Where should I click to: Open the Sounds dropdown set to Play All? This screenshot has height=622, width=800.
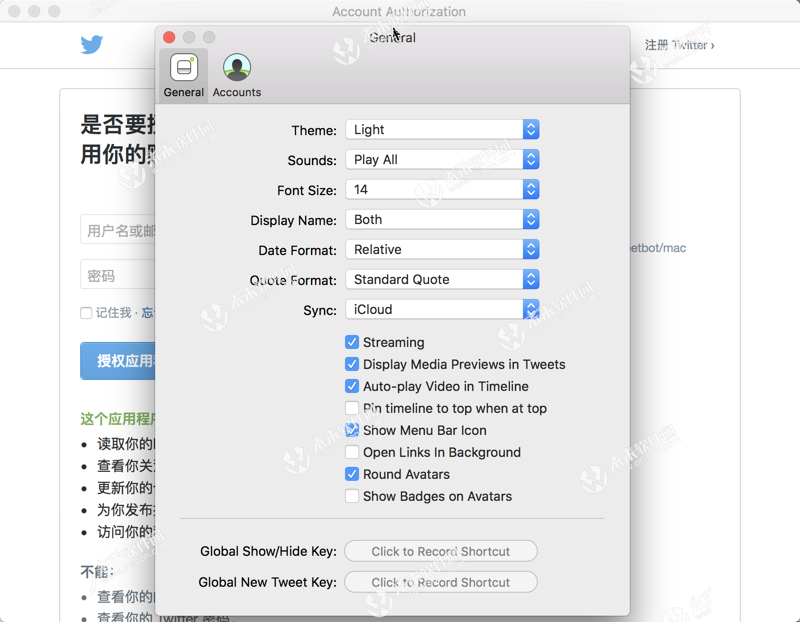click(442, 160)
